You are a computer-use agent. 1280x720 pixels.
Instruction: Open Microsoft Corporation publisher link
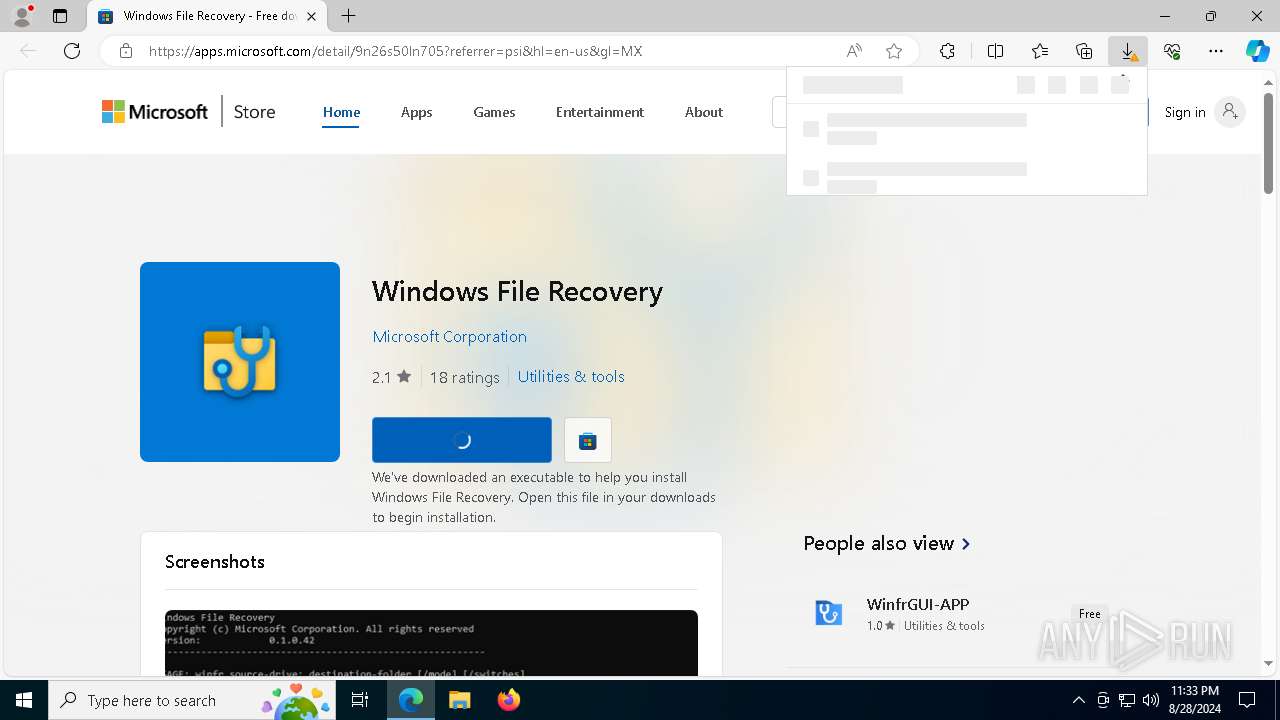449,336
